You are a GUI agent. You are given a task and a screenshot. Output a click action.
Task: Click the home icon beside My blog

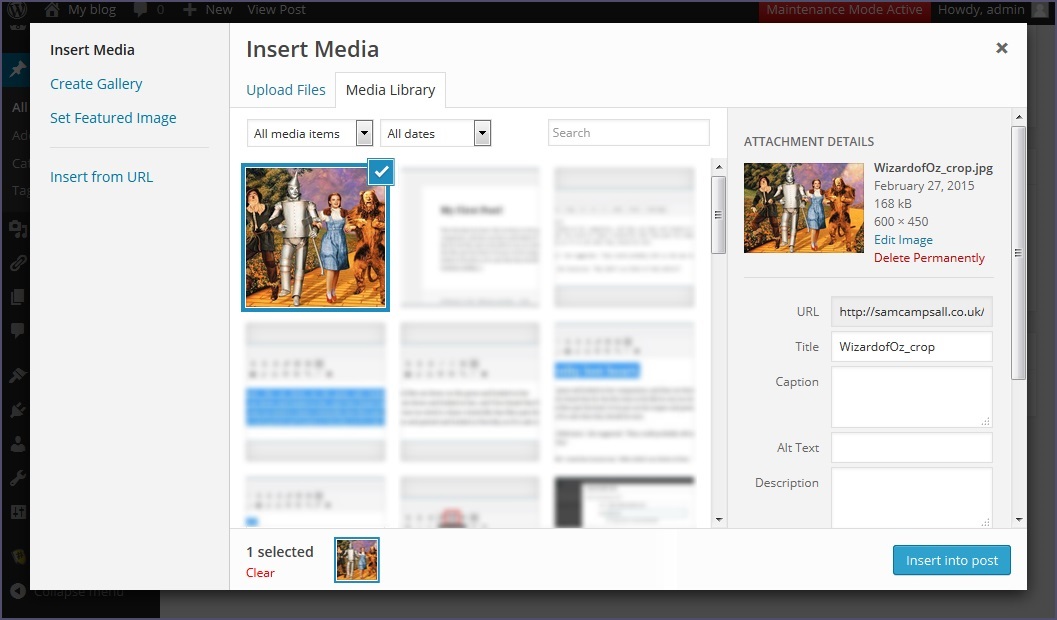pos(52,10)
